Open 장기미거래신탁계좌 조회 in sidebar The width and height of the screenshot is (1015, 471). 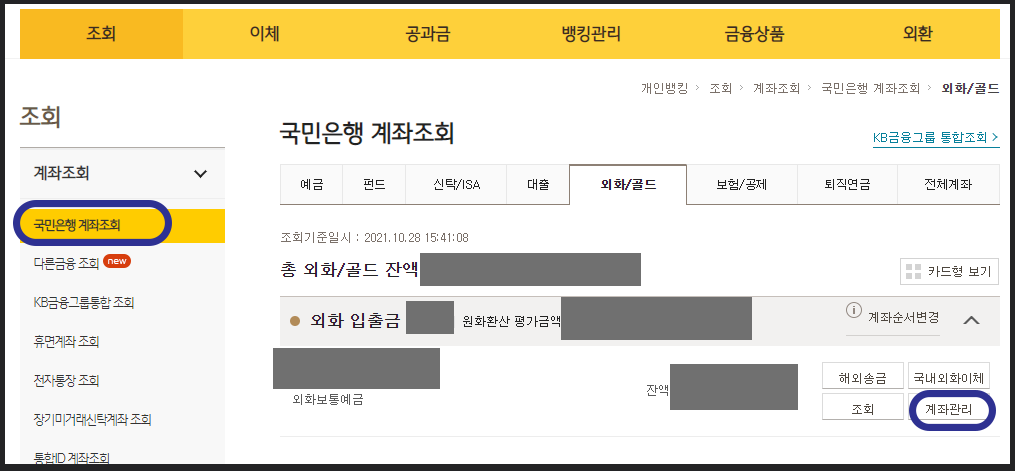coord(92,420)
